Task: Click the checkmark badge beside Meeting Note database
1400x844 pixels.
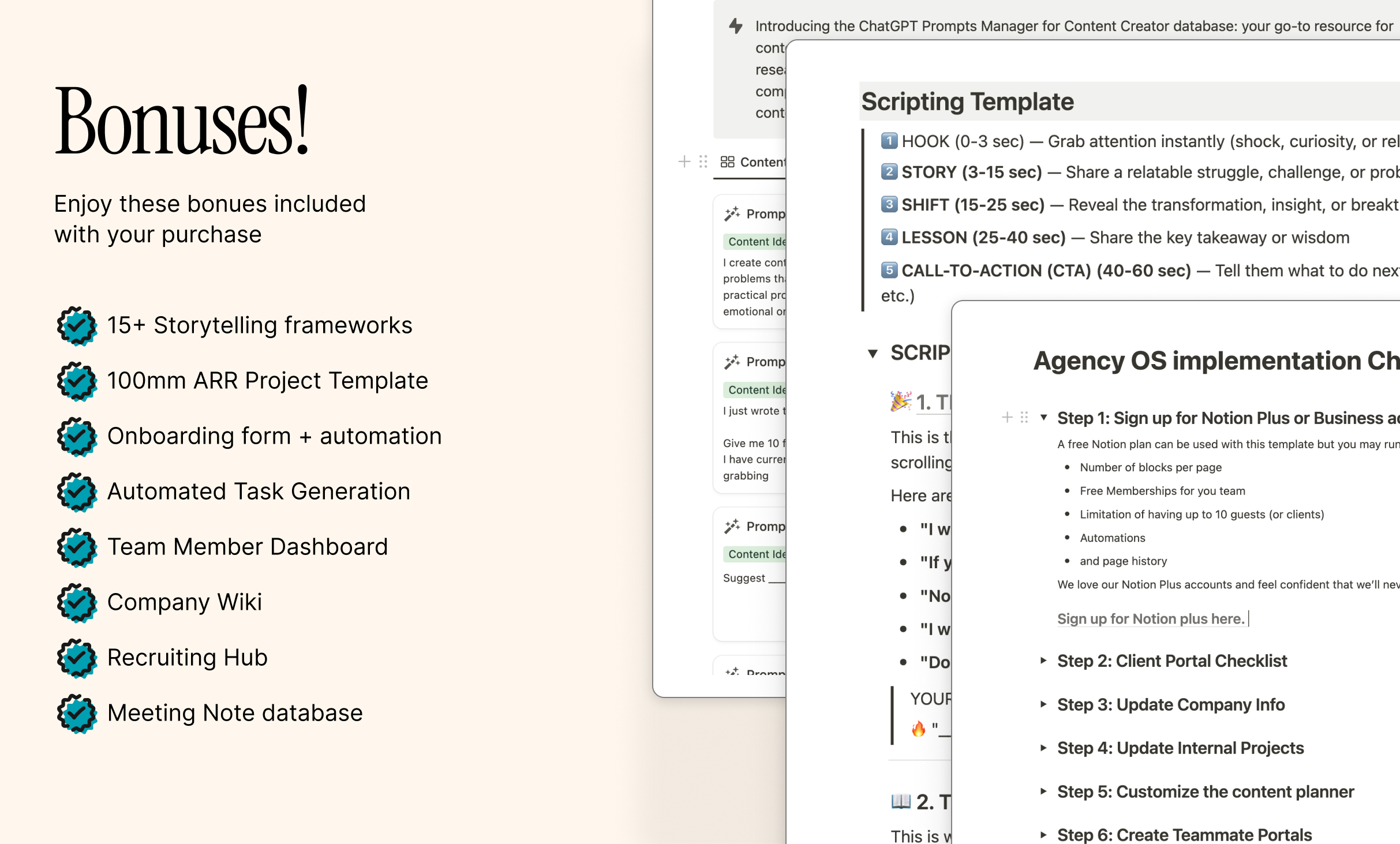Action: coord(77,714)
